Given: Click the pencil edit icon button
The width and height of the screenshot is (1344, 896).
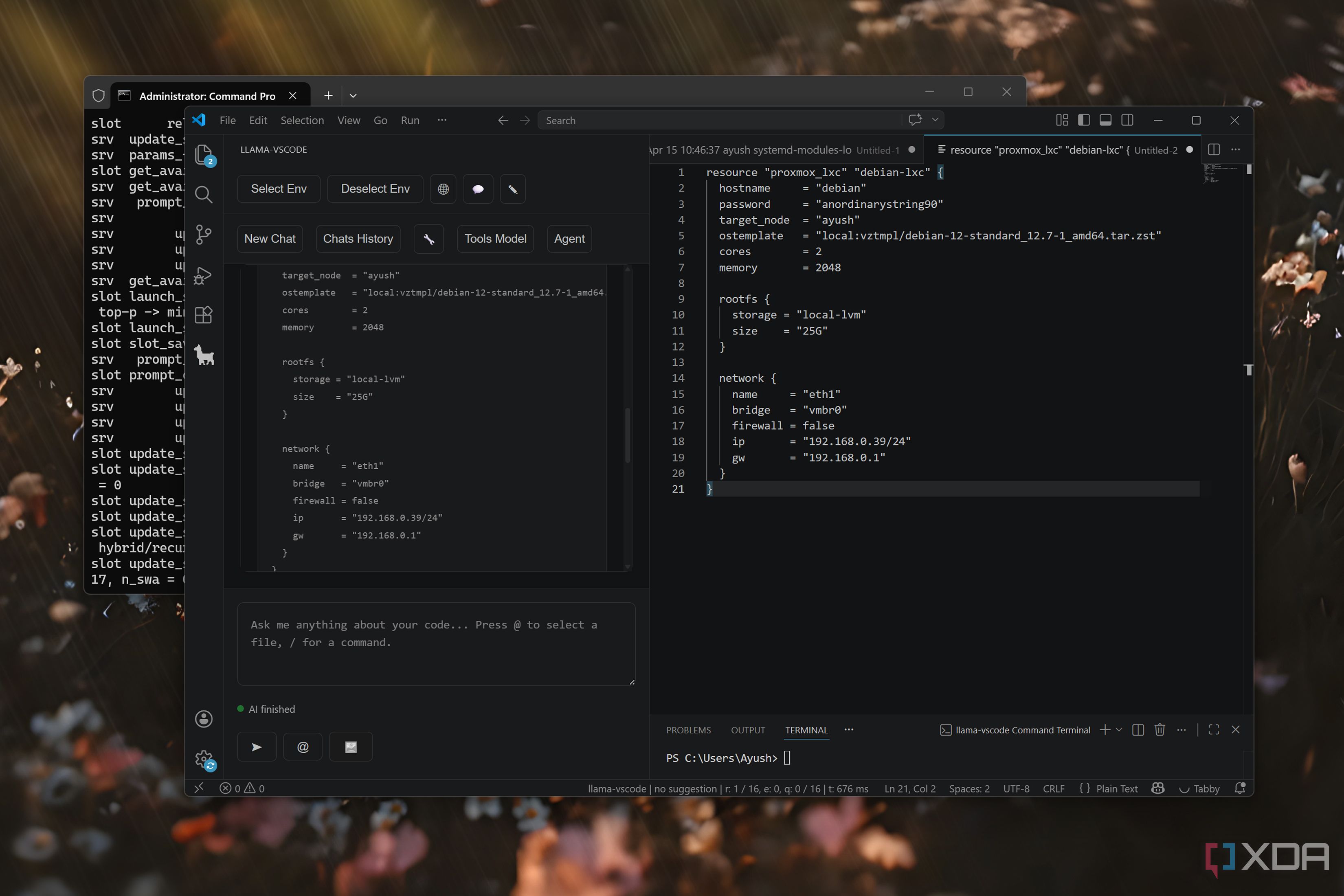Looking at the screenshot, I should click(x=513, y=189).
